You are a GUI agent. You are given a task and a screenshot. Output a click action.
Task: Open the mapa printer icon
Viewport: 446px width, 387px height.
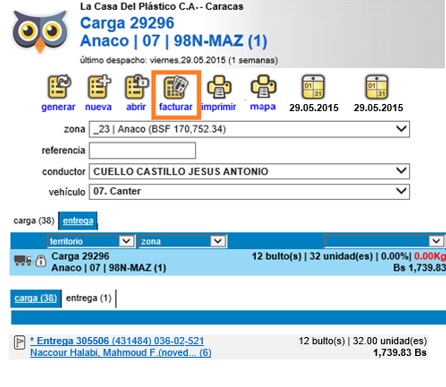coord(263,87)
